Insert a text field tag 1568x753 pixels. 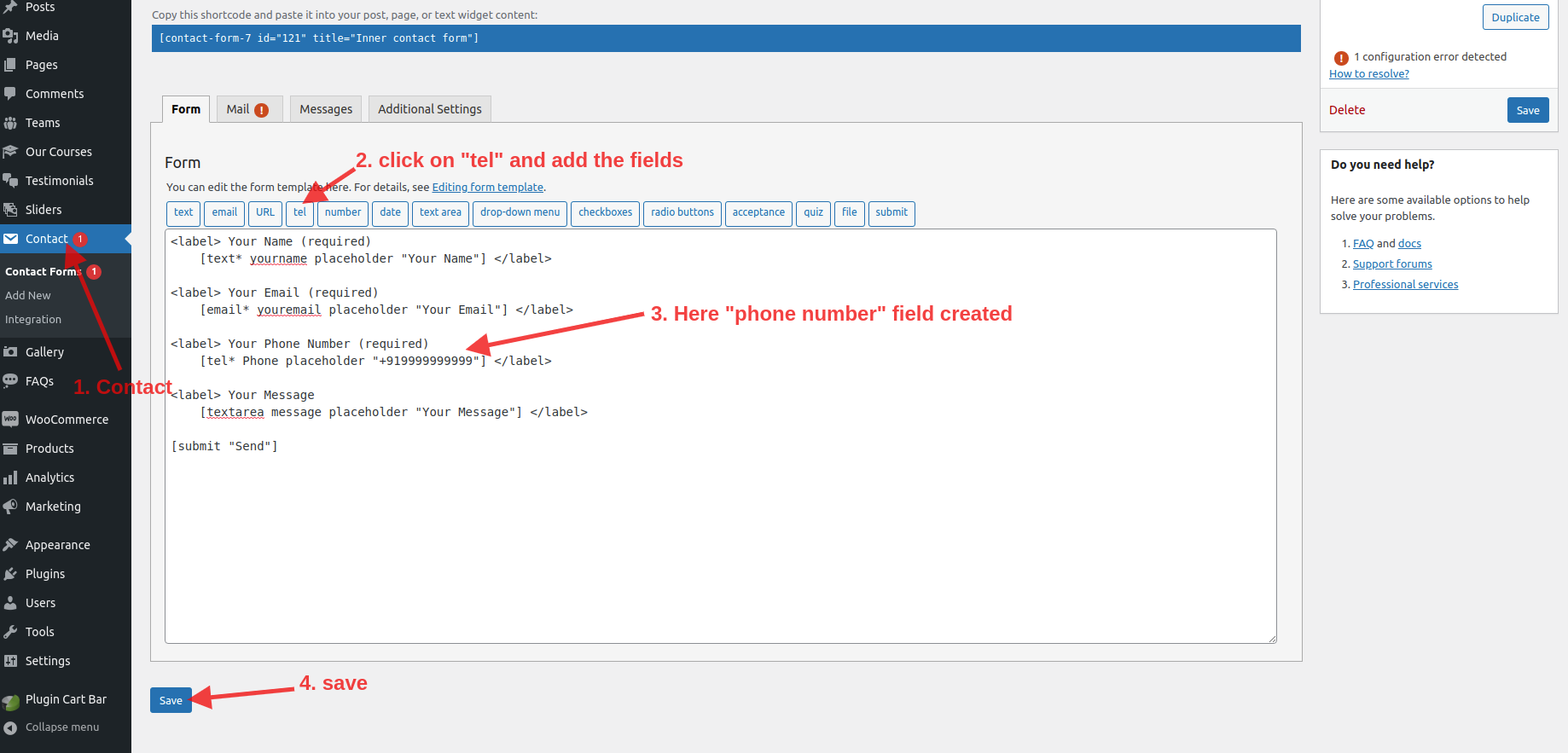183,213
